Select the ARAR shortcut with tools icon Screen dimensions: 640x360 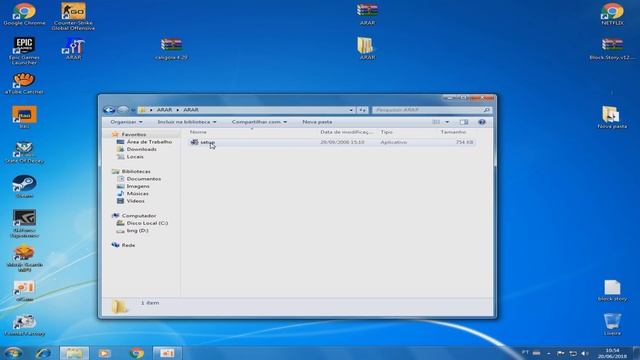point(73,49)
